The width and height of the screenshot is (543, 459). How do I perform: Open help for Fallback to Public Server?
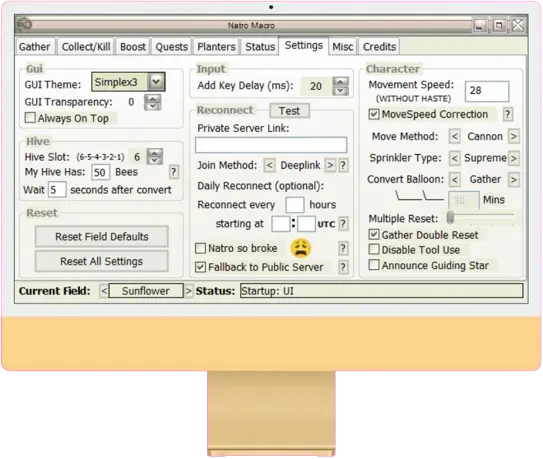(x=343, y=267)
